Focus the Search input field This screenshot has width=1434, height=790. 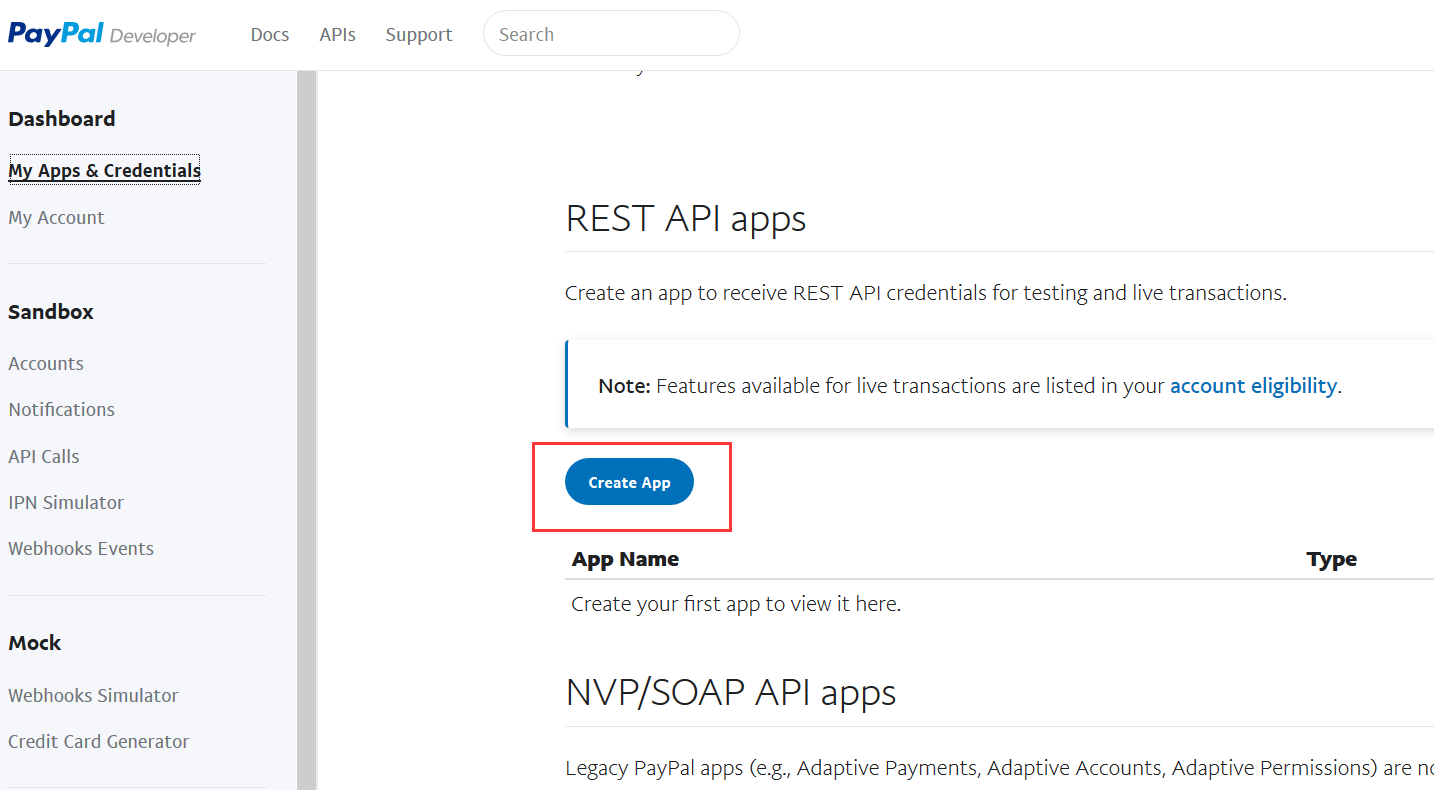611,34
